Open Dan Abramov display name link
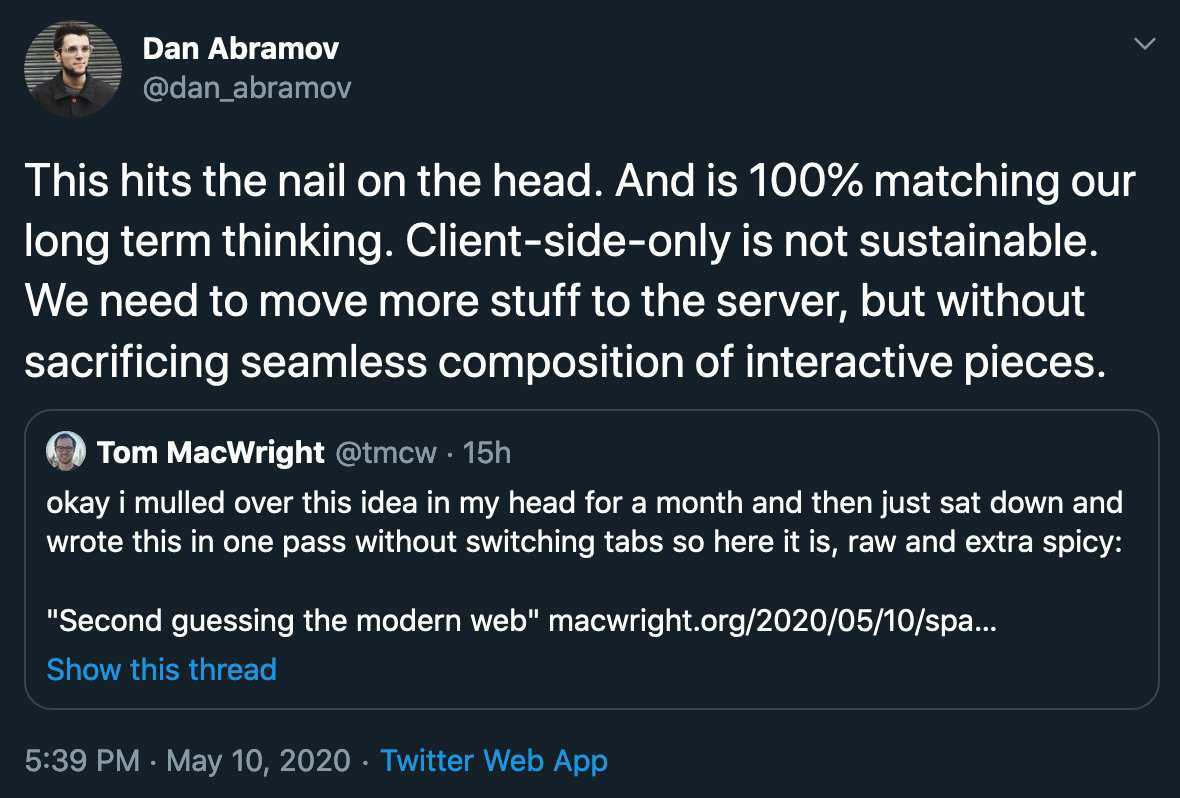The width and height of the screenshot is (1180, 798). (x=240, y=48)
